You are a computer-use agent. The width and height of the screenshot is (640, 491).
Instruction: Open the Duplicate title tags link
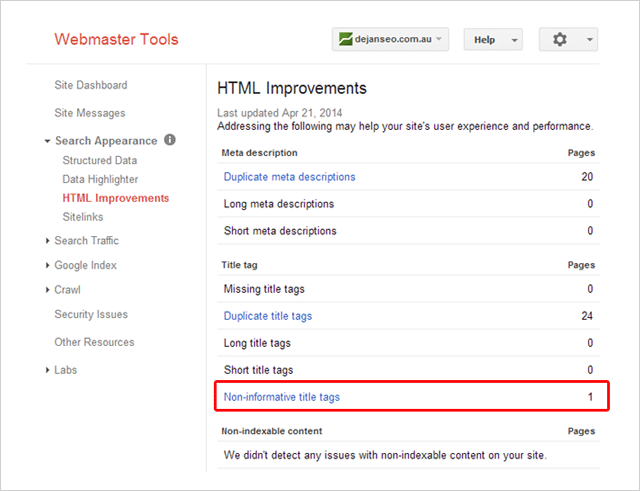(x=267, y=316)
